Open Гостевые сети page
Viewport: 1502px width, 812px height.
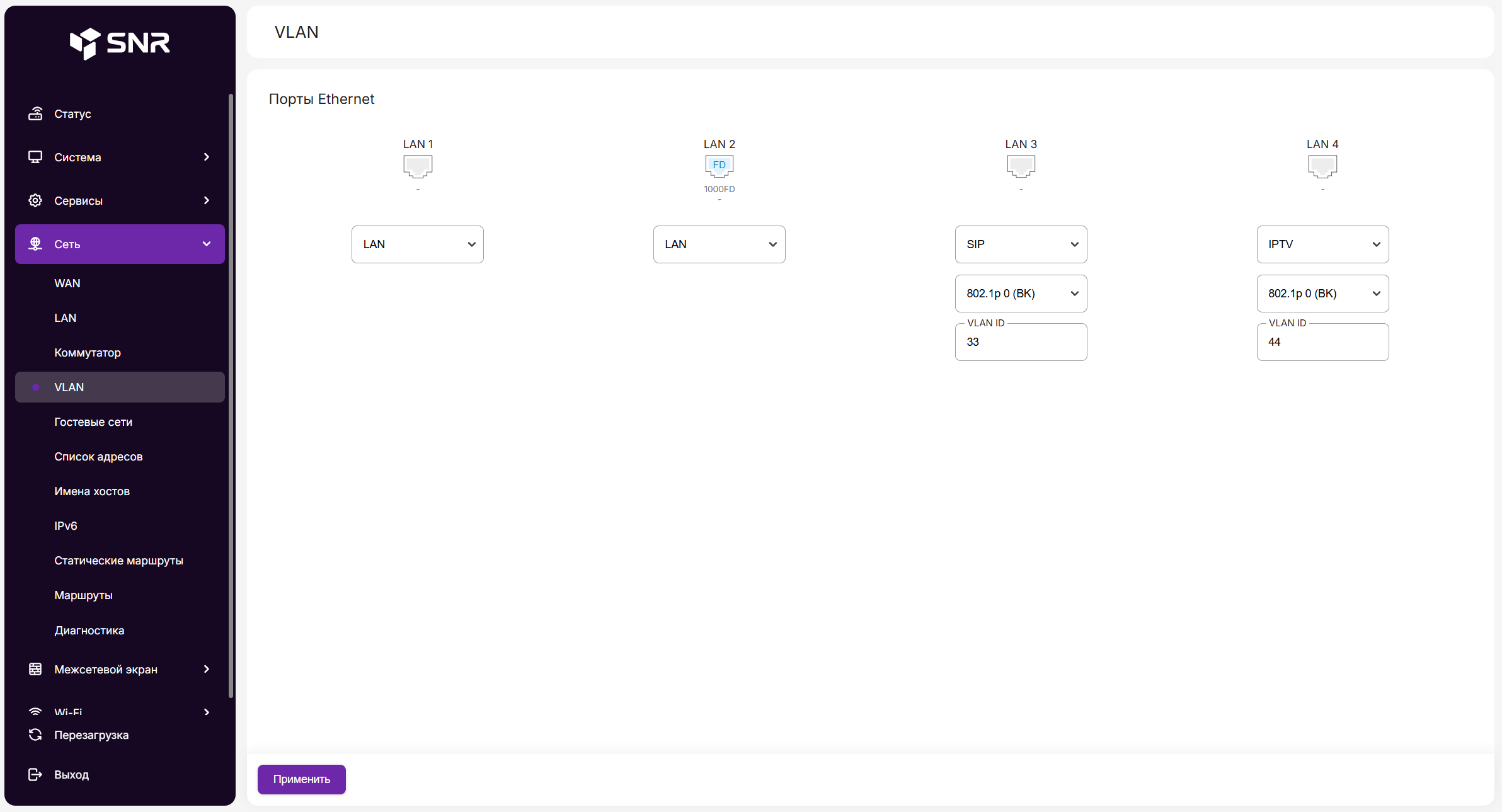[93, 422]
